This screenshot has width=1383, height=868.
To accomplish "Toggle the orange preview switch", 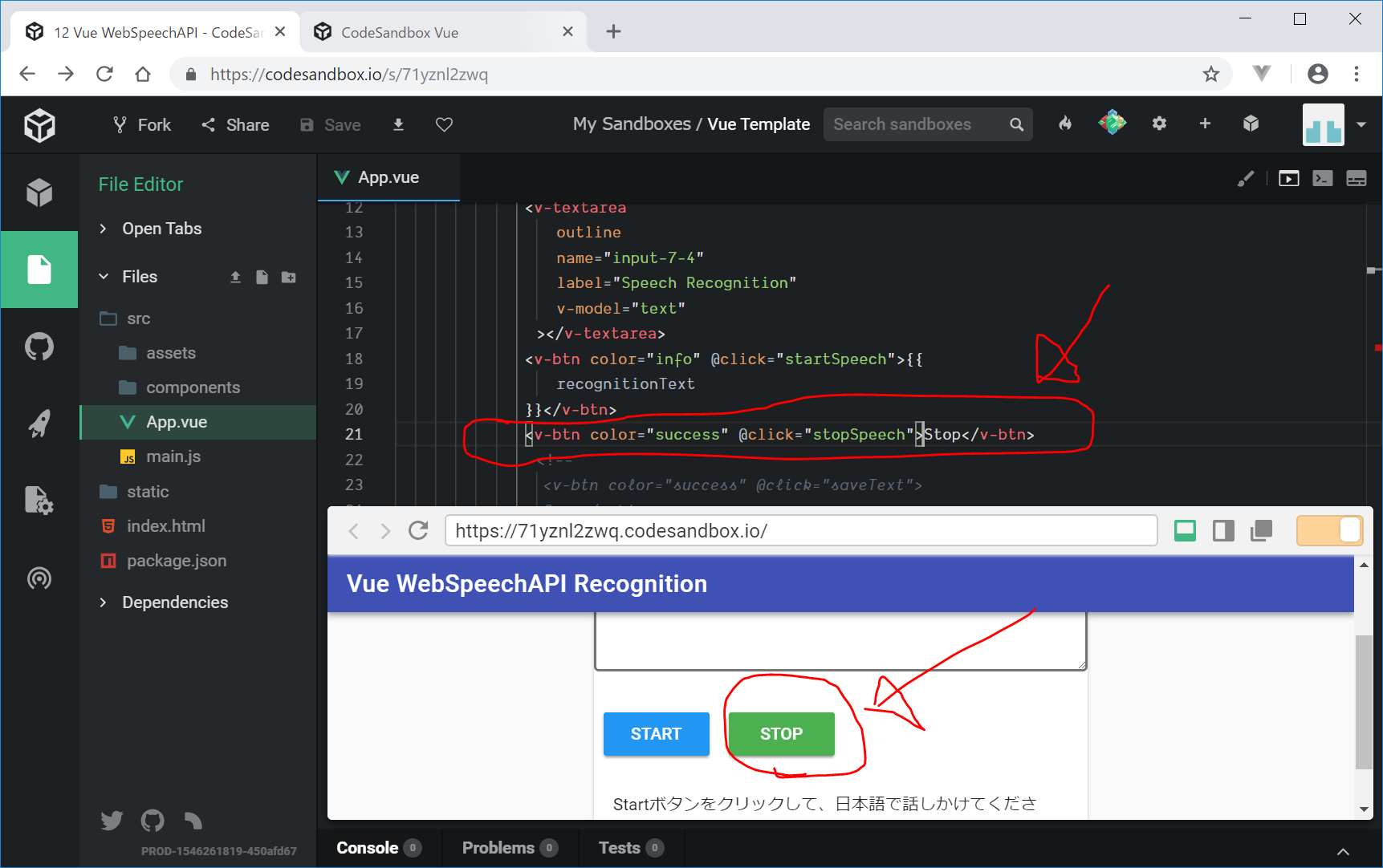I will [x=1330, y=531].
